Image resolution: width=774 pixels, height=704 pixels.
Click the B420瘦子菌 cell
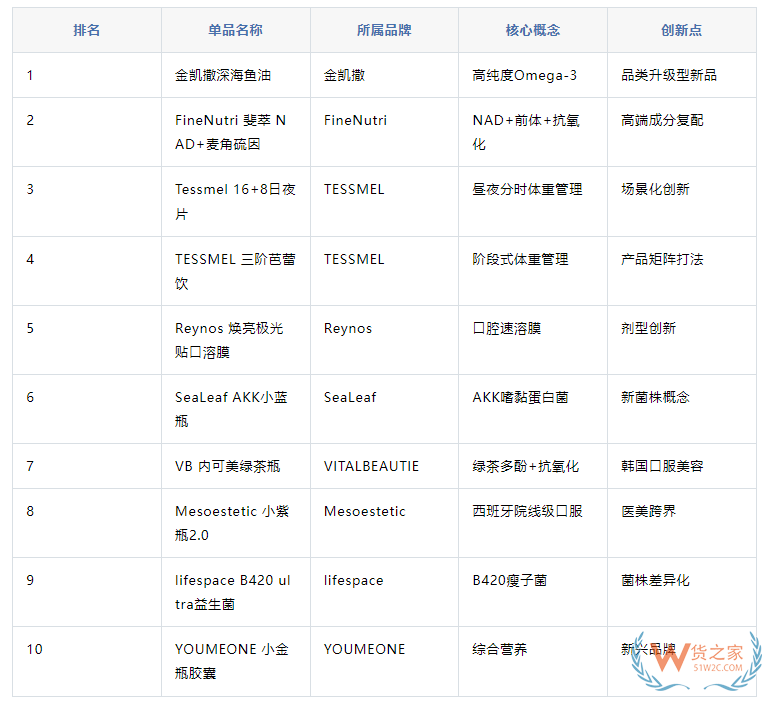(533, 592)
